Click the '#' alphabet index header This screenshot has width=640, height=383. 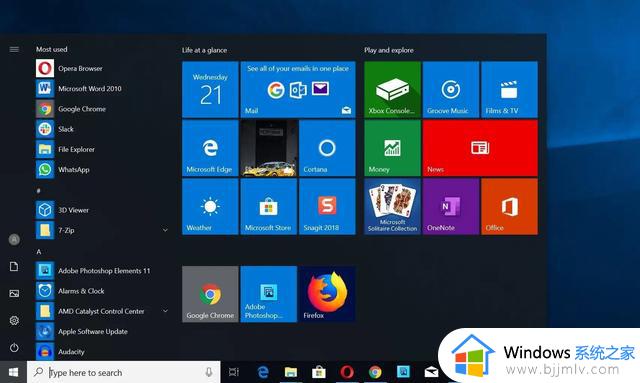[x=38, y=191]
